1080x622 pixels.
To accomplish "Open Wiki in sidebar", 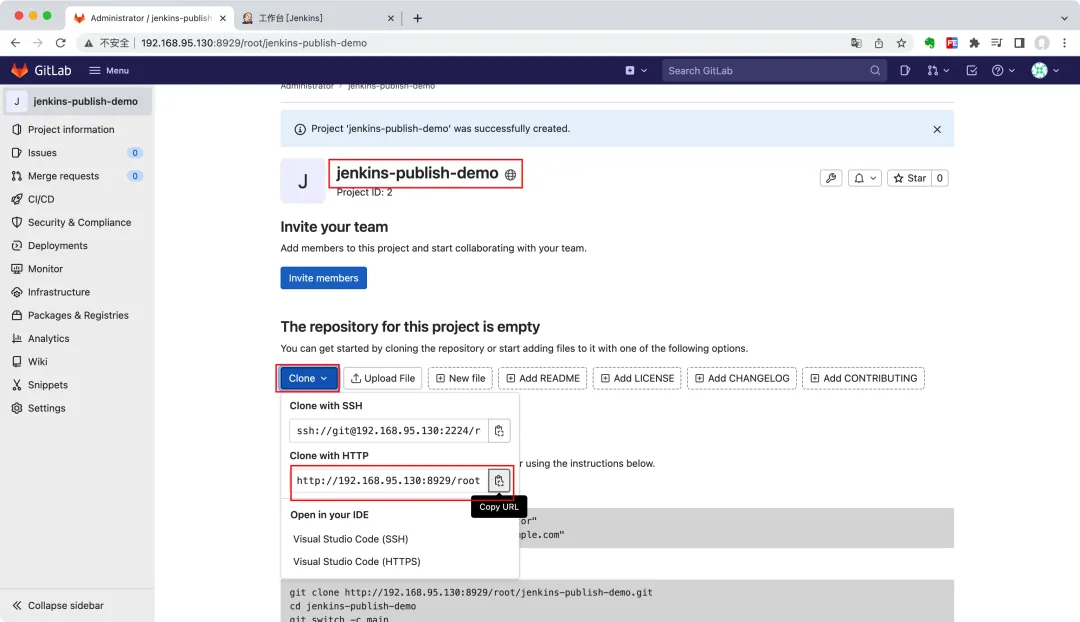I will point(77,362).
